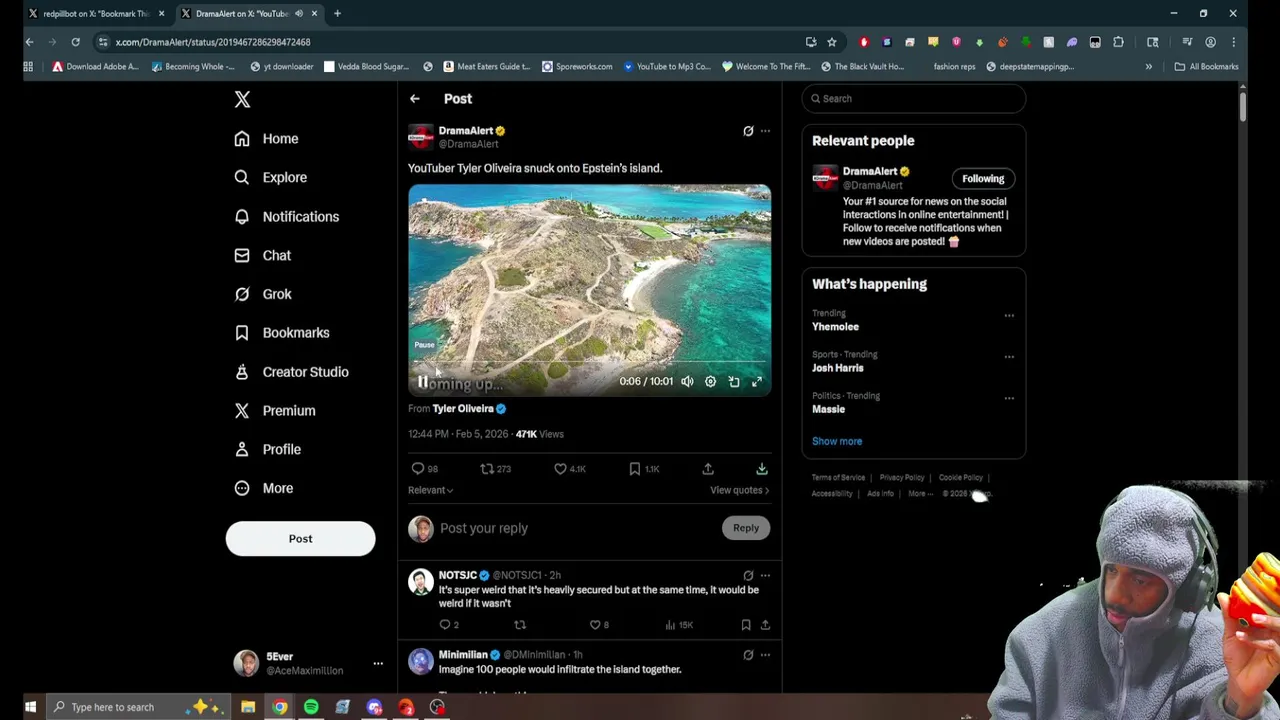This screenshot has width=1280, height=720.
Task: Like NOTSJC comment with 8 likes
Action: pos(599,625)
